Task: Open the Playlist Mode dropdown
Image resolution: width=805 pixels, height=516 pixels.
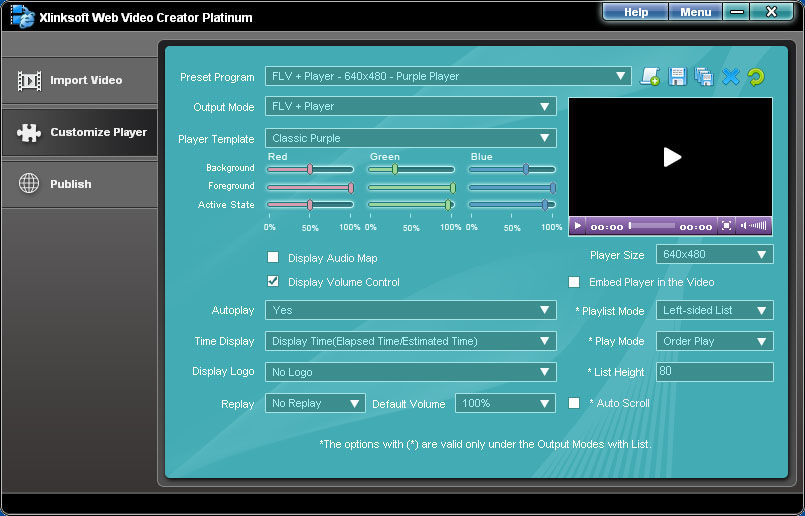Action: pos(715,310)
